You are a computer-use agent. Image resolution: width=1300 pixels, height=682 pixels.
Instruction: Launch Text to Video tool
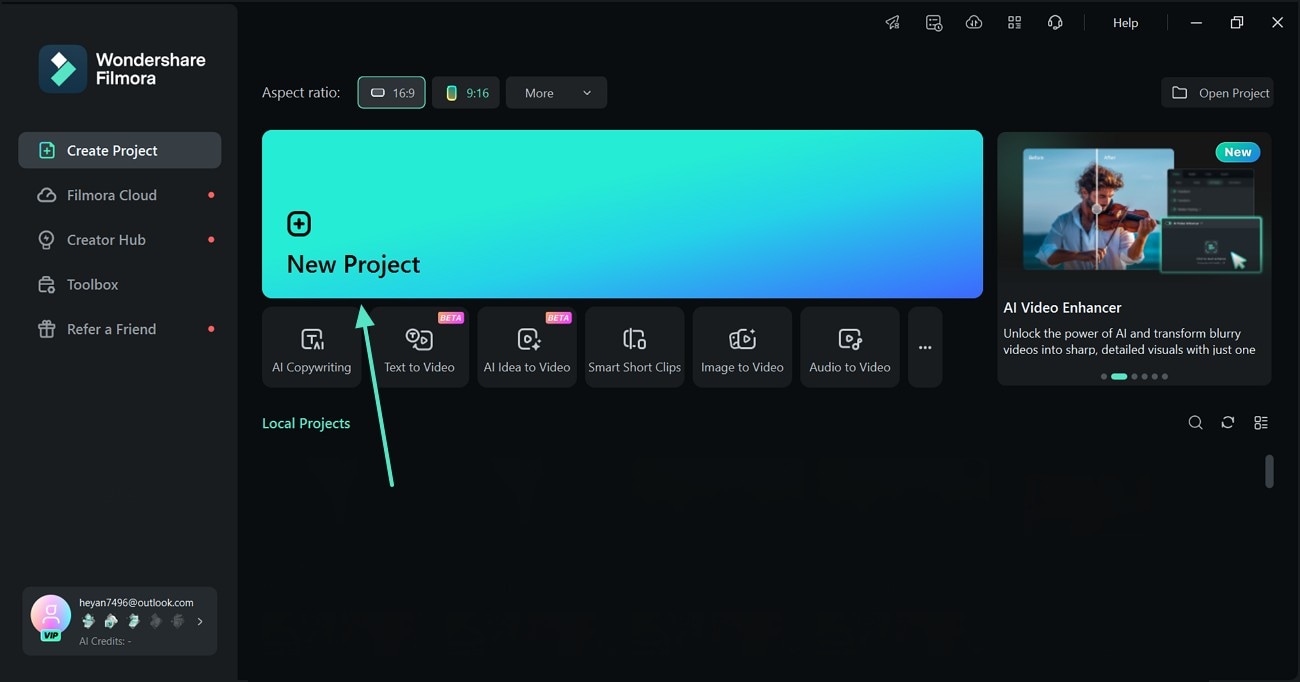click(x=419, y=347)
